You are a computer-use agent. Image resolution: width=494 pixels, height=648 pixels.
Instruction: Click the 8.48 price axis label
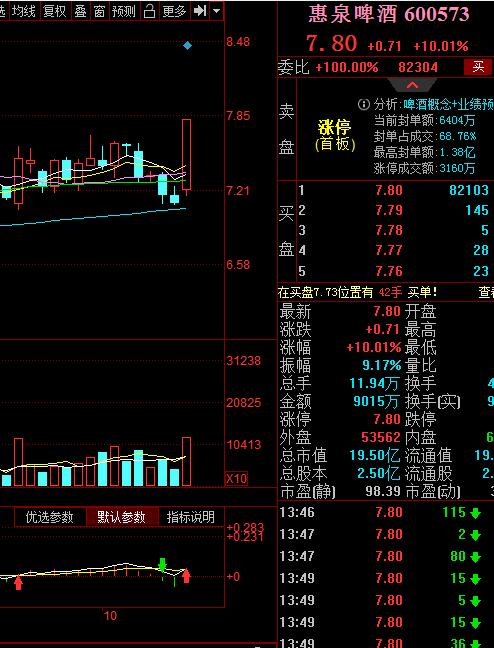point(238,42)
